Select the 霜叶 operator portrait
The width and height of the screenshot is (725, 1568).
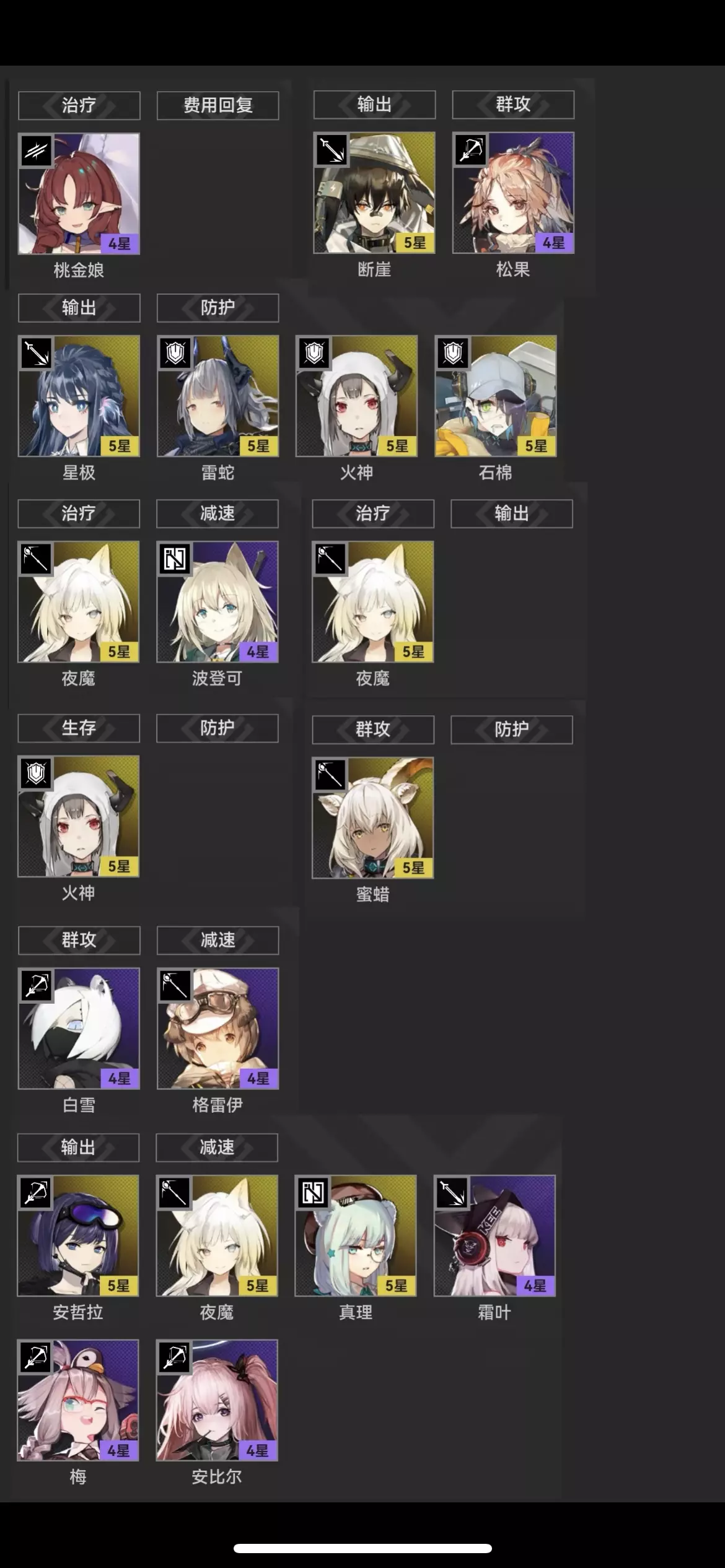(x=494, y=1235)
